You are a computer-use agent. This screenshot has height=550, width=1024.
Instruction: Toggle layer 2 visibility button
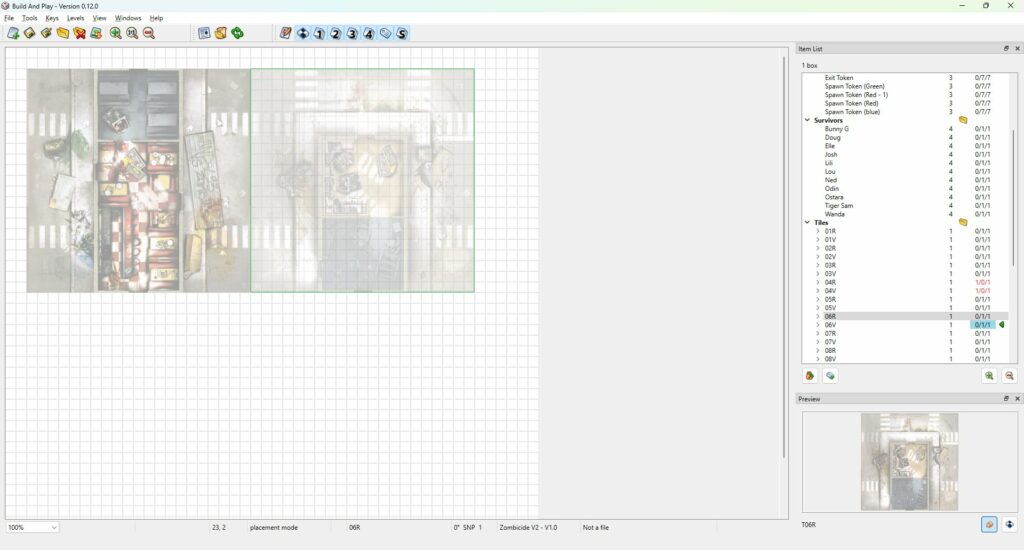pyautogui.click(x=336, y=33)
